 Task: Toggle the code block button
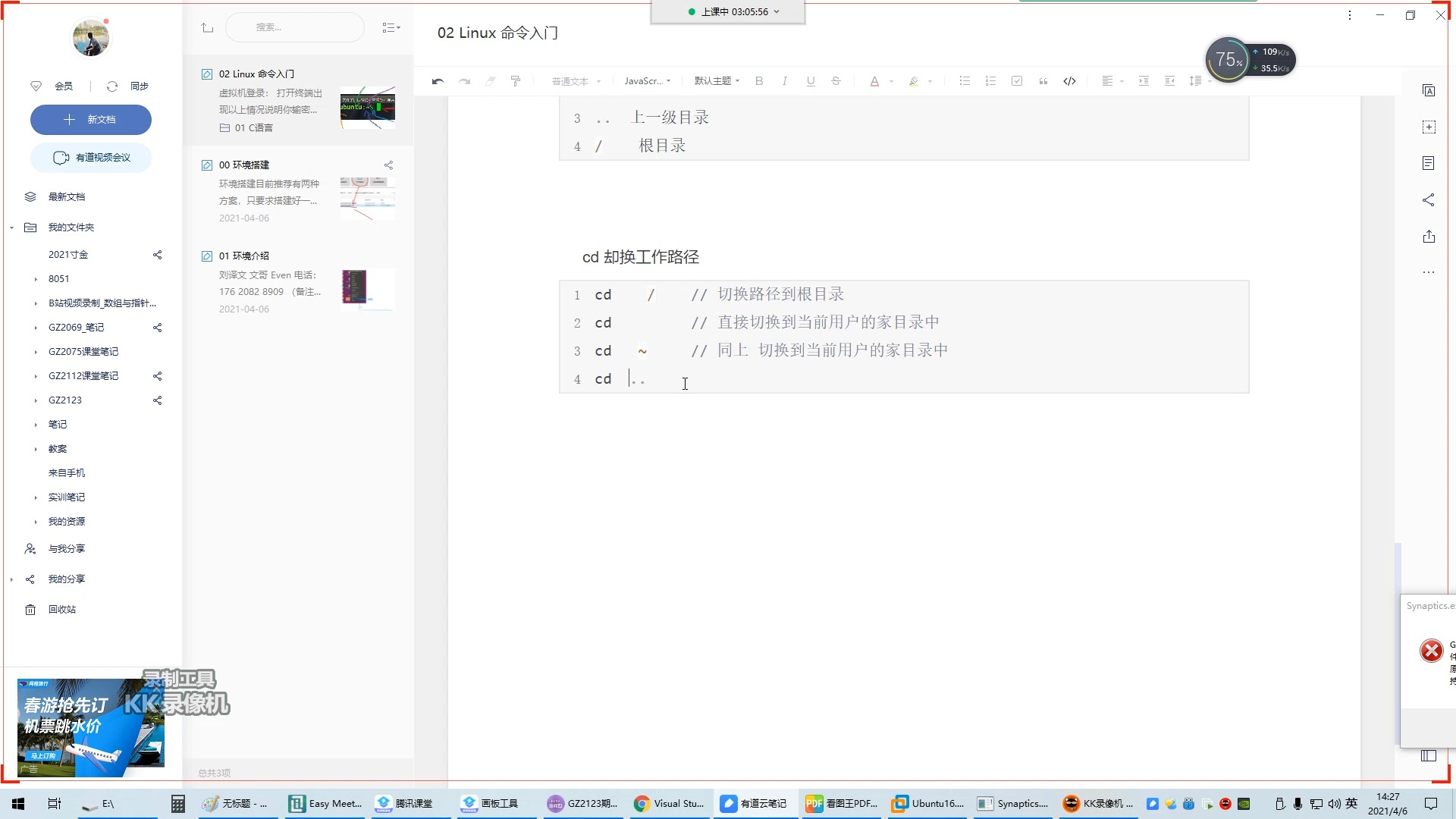tap(1069, 81)
